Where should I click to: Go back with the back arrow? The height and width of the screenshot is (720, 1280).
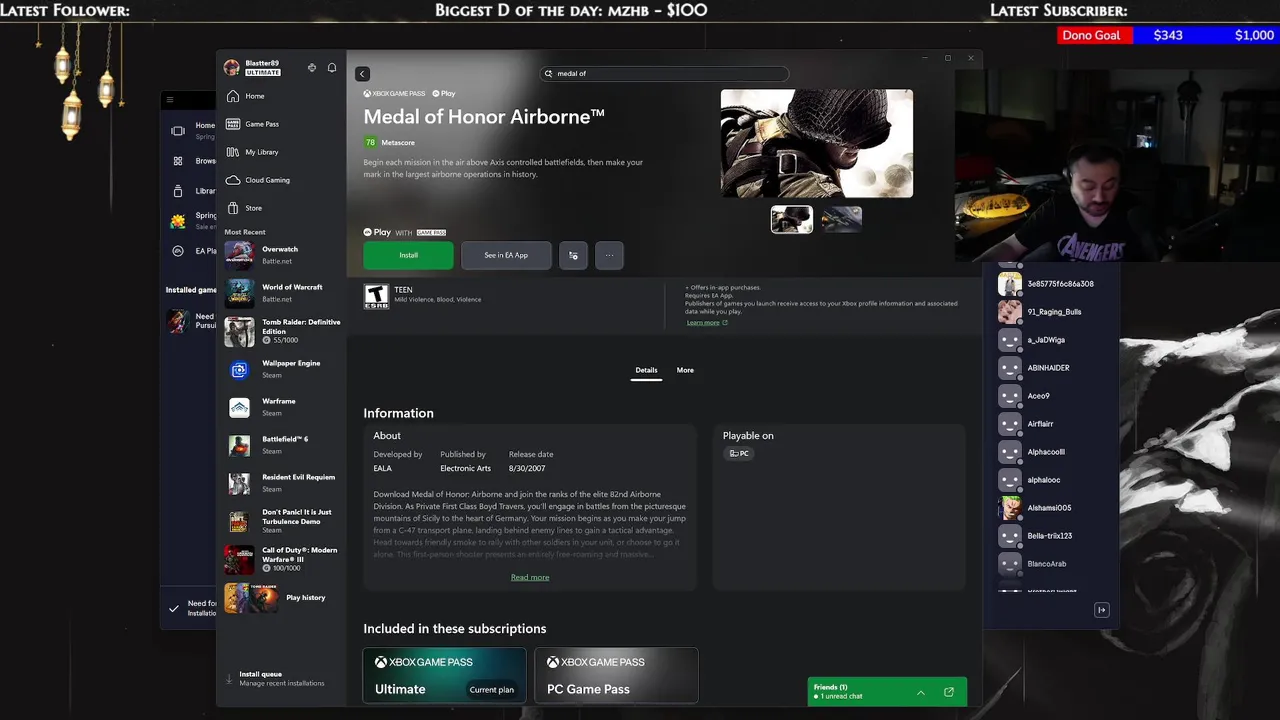coord(362,74)
